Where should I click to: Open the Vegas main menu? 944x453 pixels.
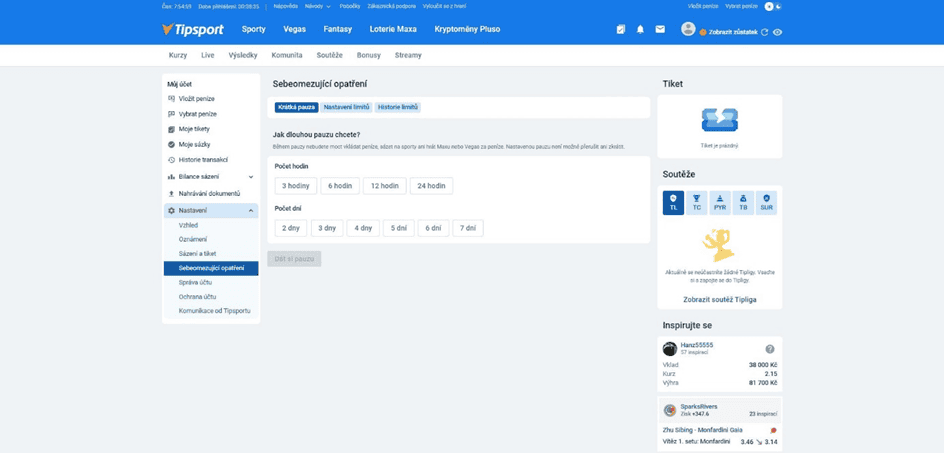295,29
